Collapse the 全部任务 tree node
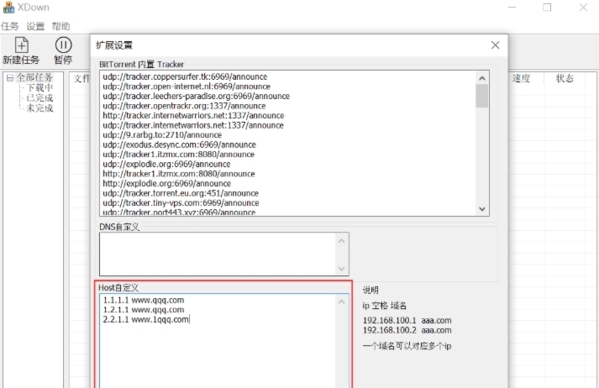This screenshot has width=599, height=388. [x=10, y=78]
